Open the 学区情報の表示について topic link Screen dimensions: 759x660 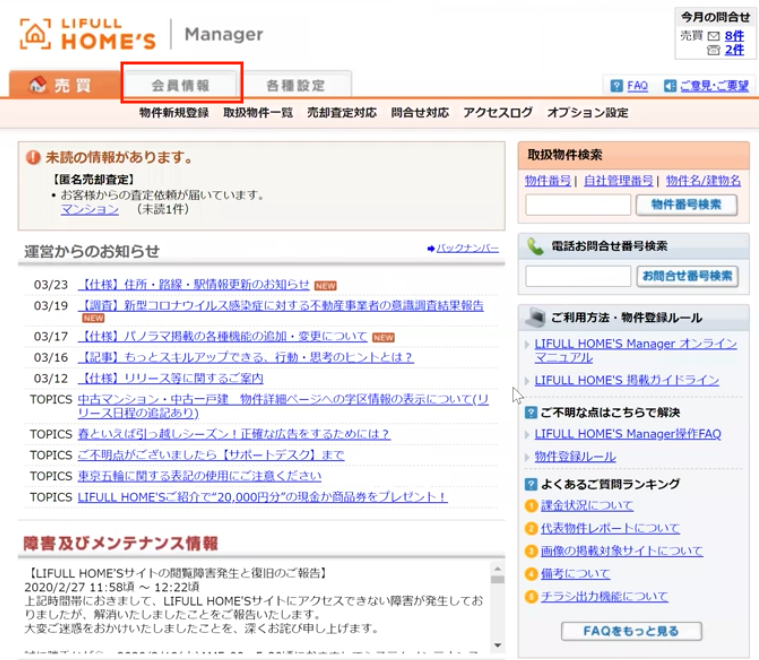[283, 406]
